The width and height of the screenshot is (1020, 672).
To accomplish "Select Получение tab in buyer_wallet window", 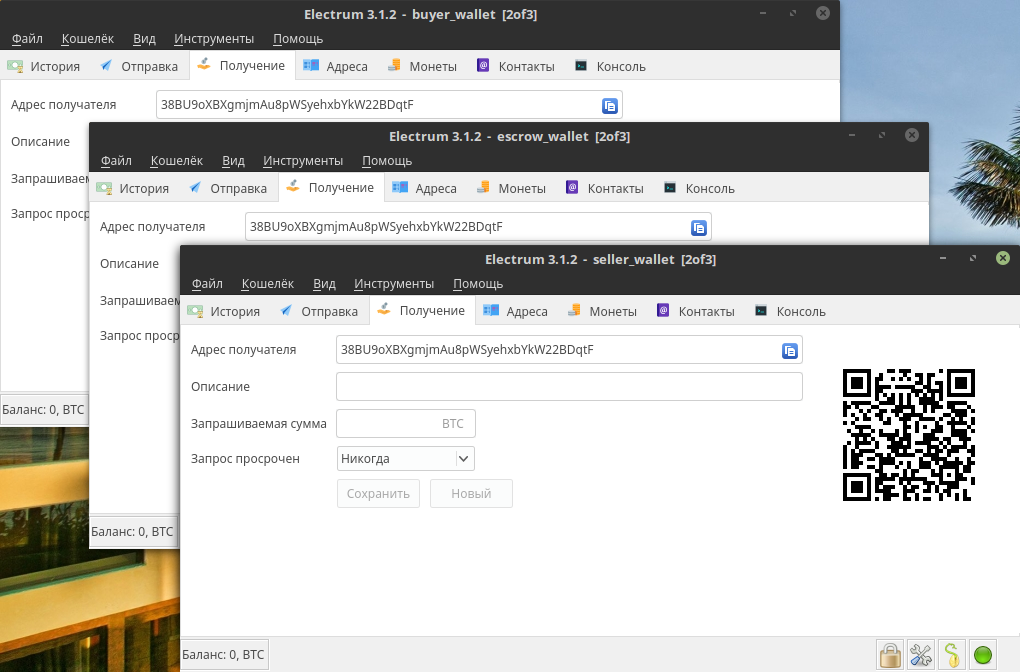I will tap(242, 65).
